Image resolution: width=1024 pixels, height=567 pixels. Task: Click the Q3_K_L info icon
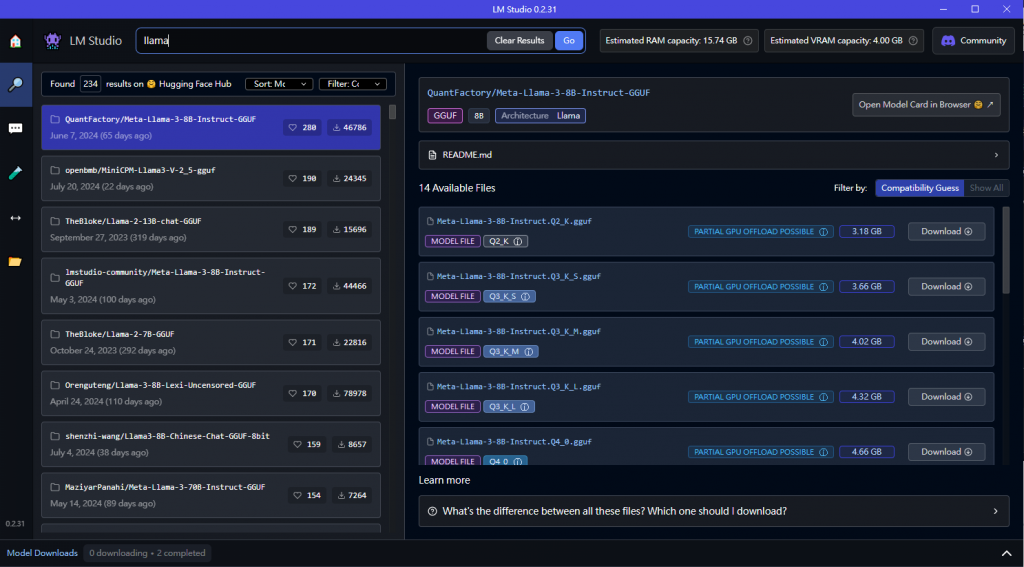(524, 407)
